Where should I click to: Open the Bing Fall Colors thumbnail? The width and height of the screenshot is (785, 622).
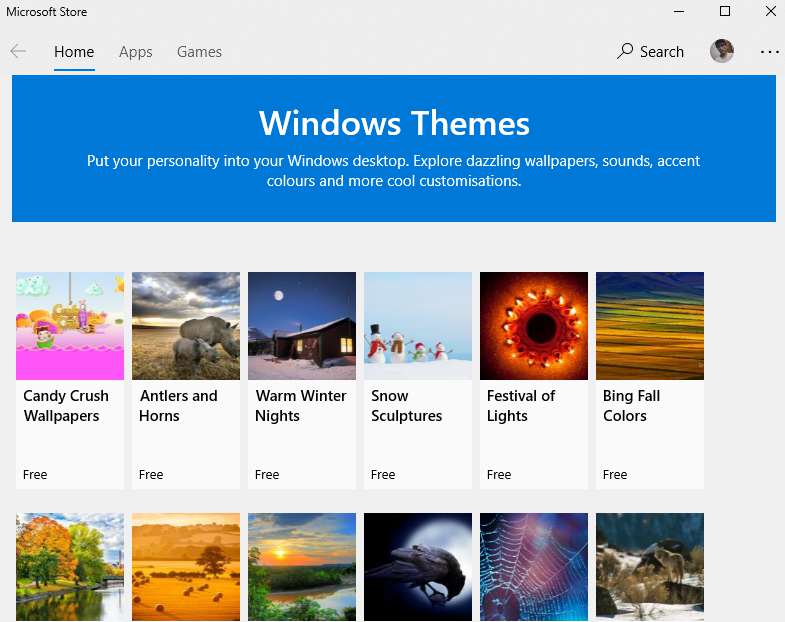(650, 326)
